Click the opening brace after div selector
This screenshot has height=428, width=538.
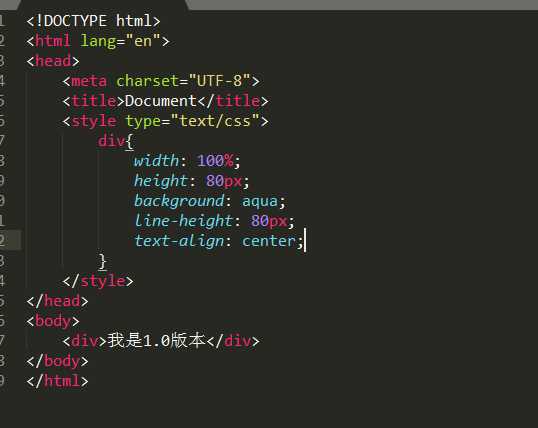coord(129,142)
